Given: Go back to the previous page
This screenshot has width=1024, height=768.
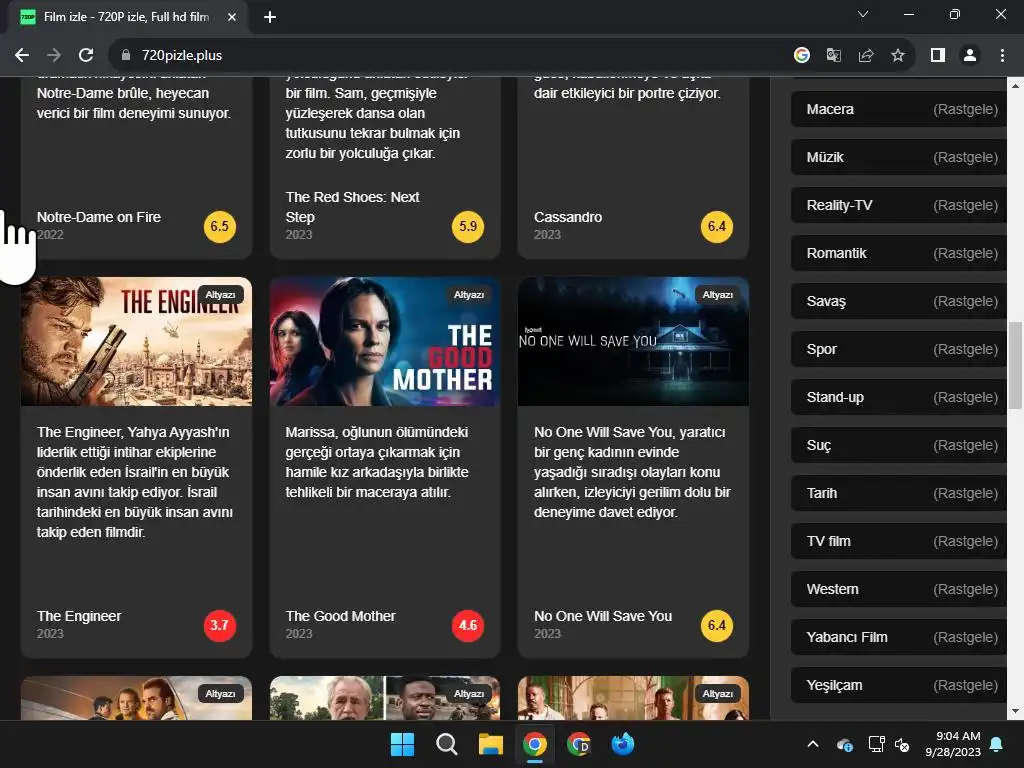Looking at the screenshot, I should point(22,56).
